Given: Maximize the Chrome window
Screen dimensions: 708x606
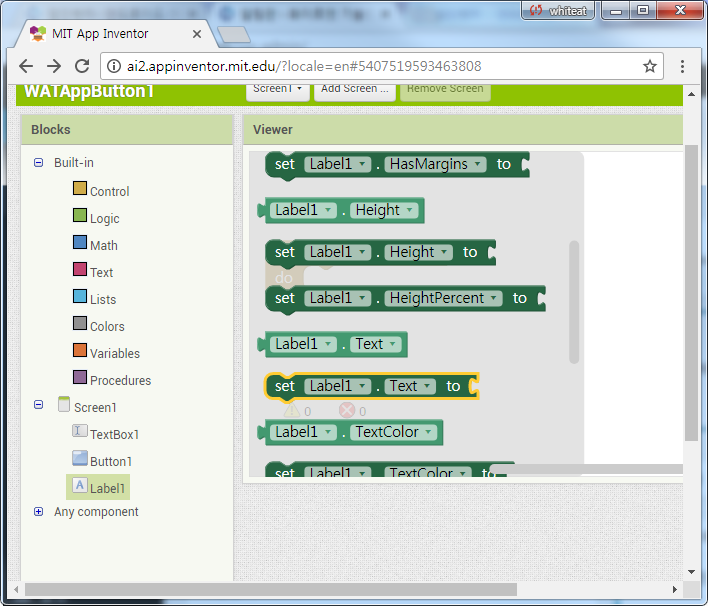Looking at the screenshot, I should pyautogui.click(x=643, y=10).
